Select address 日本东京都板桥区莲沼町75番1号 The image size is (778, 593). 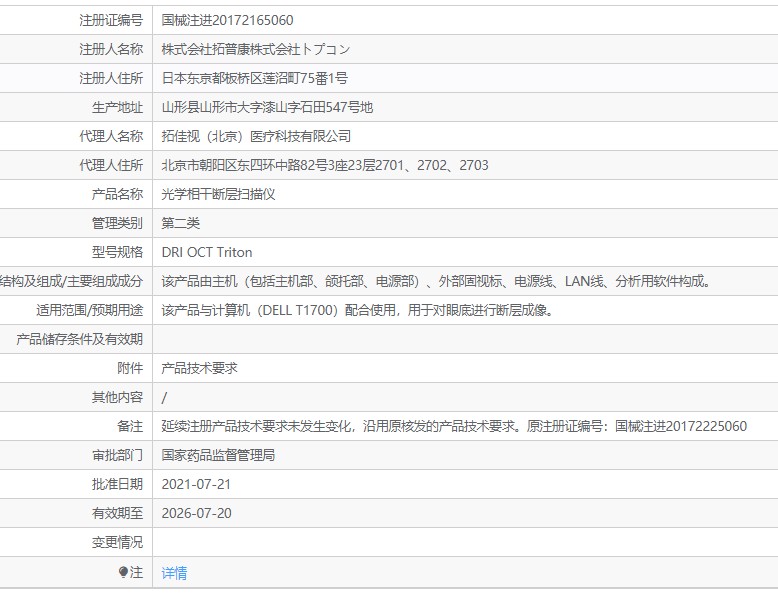pyautogui.click(x=255, y=78)
